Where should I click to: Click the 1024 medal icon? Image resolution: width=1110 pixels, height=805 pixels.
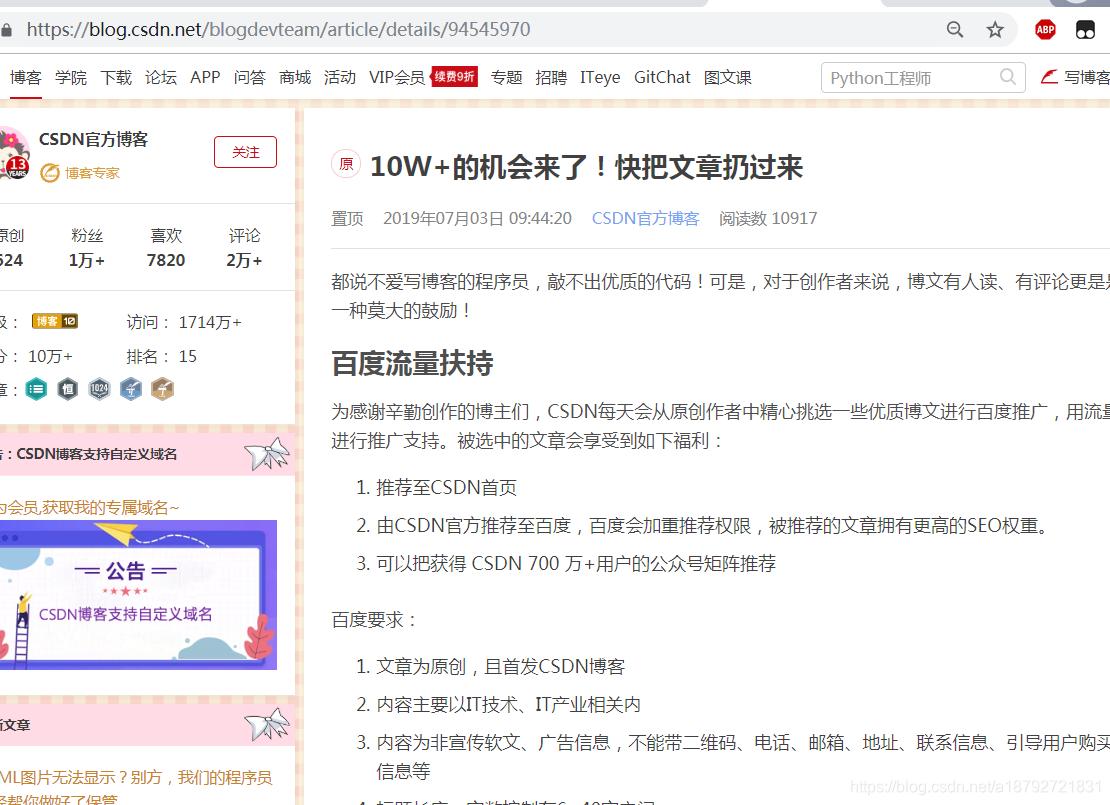99,389
